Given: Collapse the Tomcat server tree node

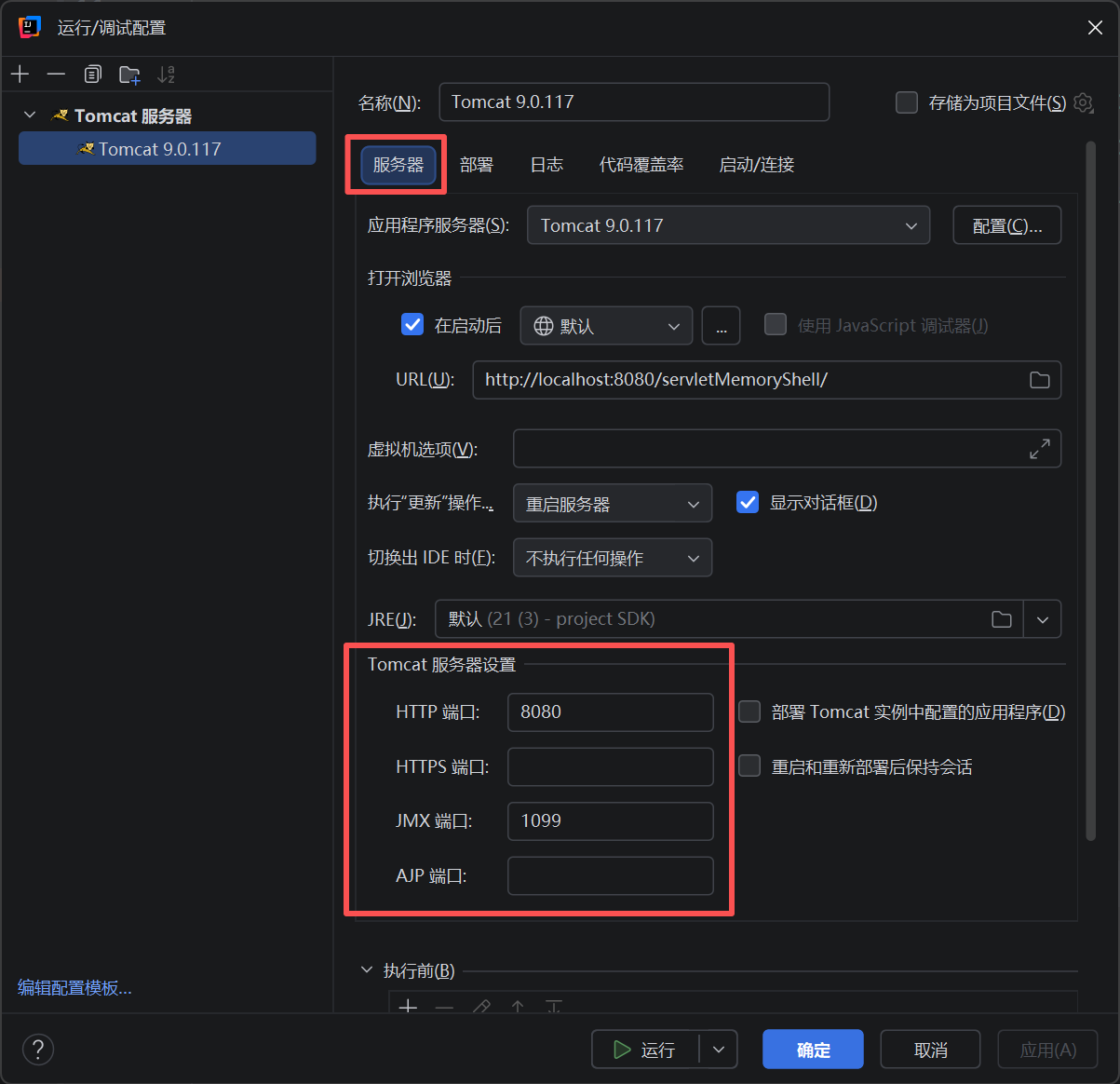Looking at the screenshot, I should point(30,115).
